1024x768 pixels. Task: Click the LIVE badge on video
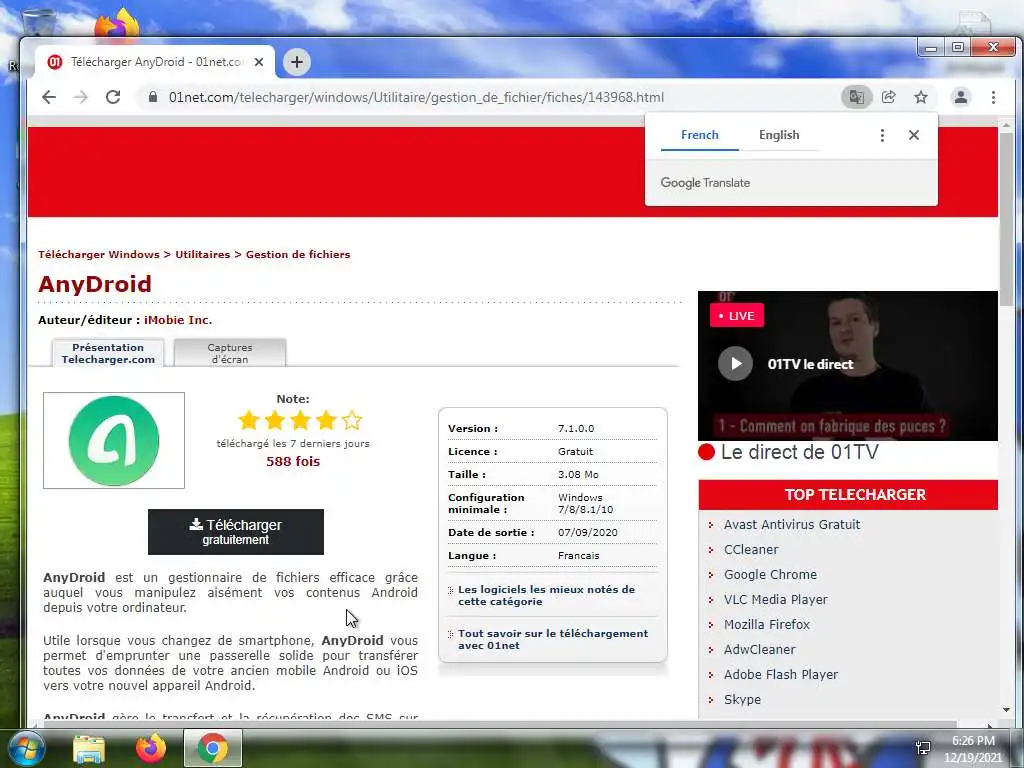point(737,315)
